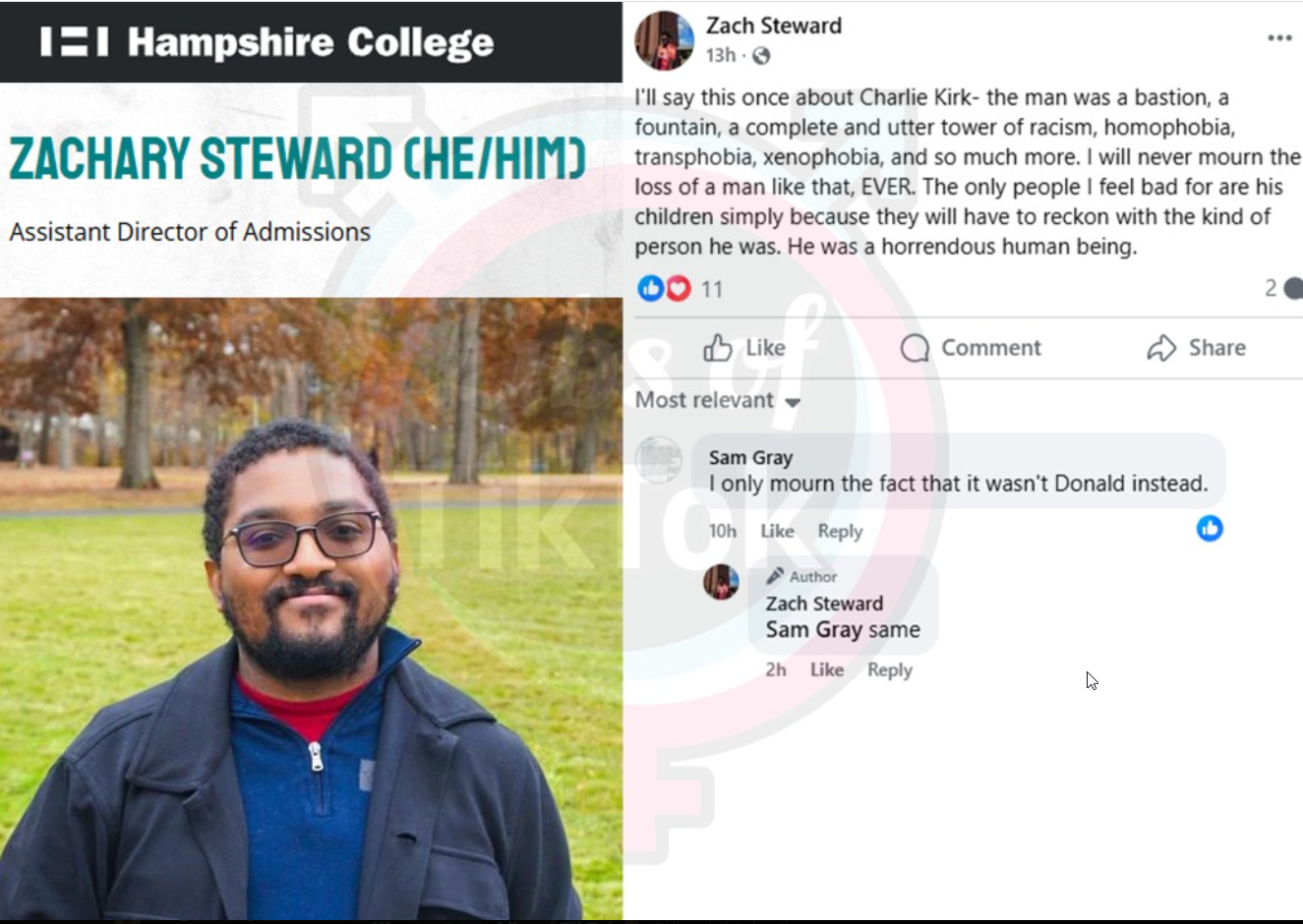This screenshot has height=924, width=1303.
Task: Click the Hampshire College logo header
Action: (267, 42)
